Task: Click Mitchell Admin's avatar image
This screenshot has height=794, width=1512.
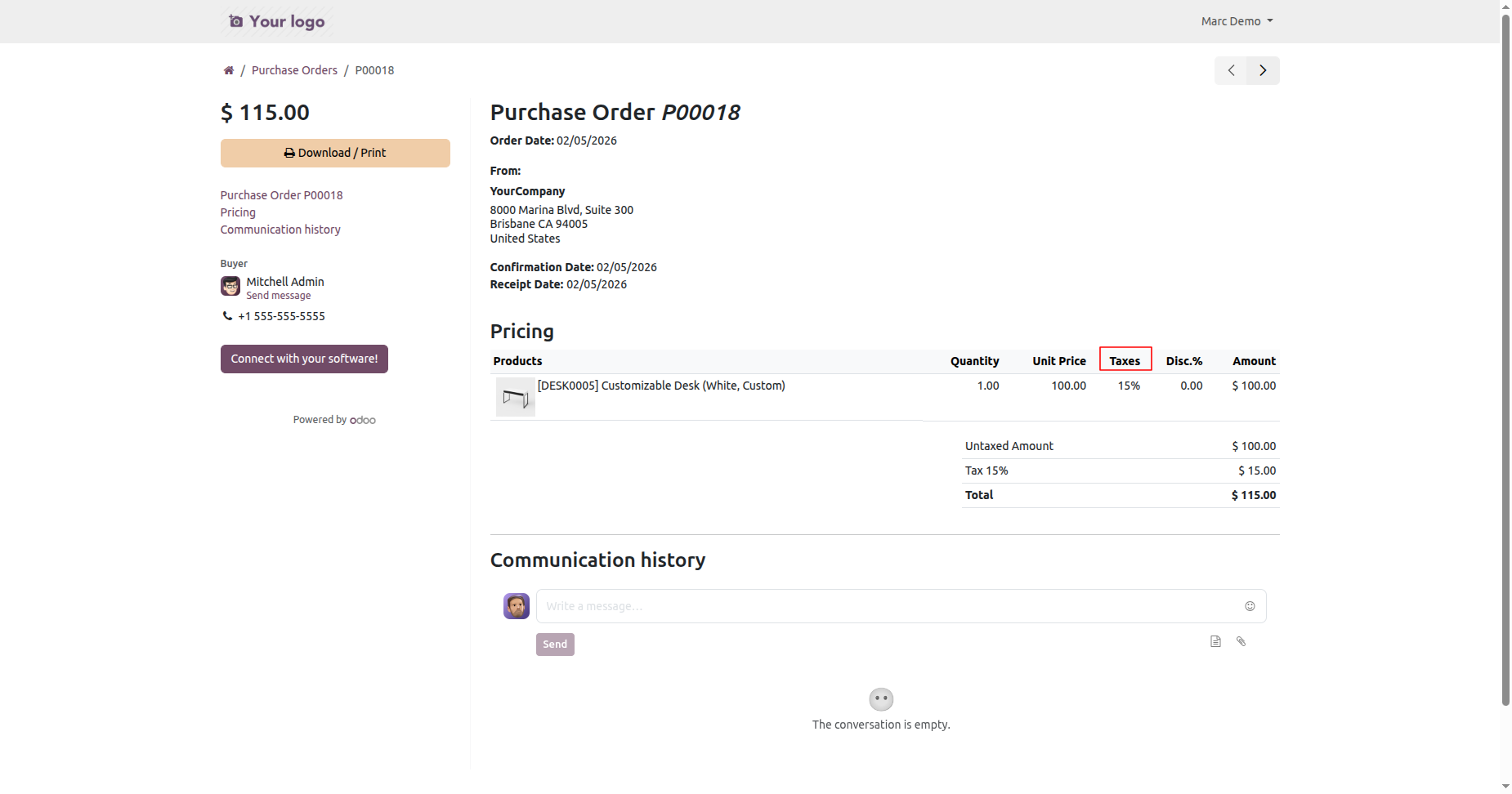Action: click(230, 286)
